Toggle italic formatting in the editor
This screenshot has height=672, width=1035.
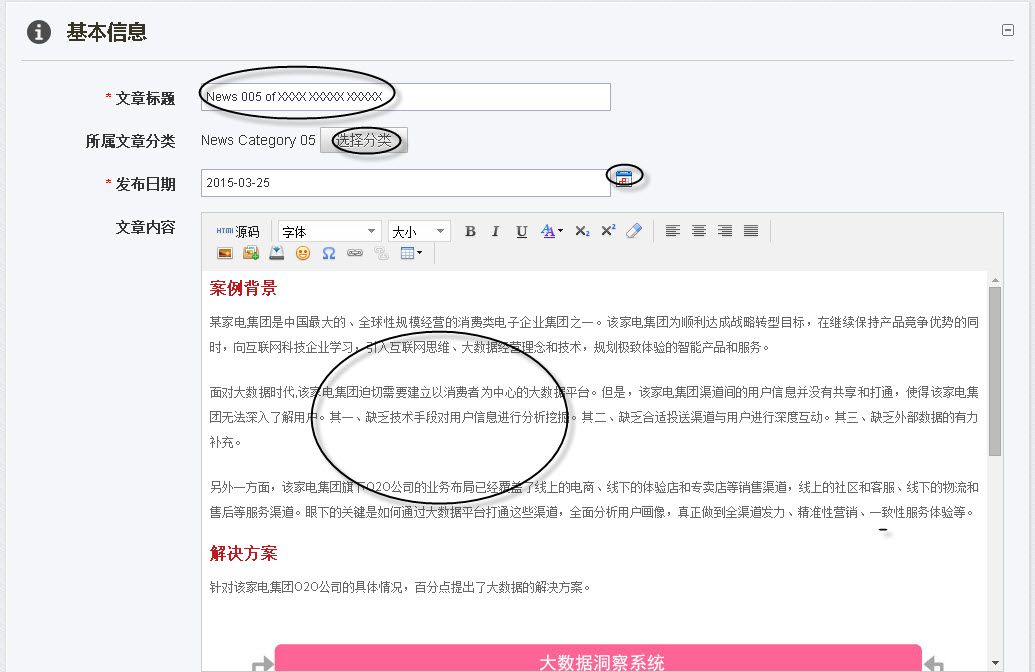[x=495, y=231]
